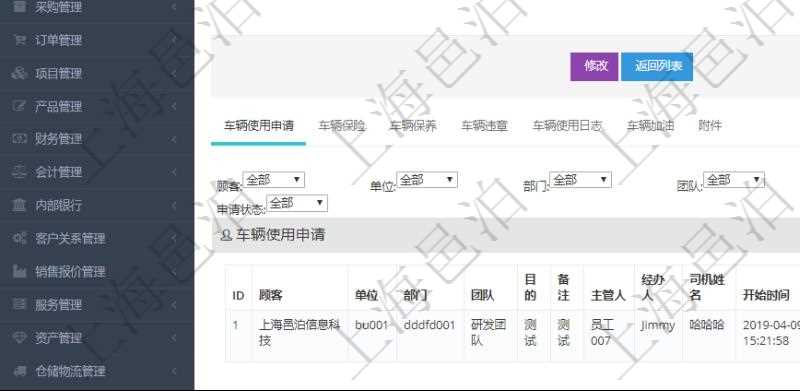Expand the 订单管理 menu chevron

click(x=174, y=40)
